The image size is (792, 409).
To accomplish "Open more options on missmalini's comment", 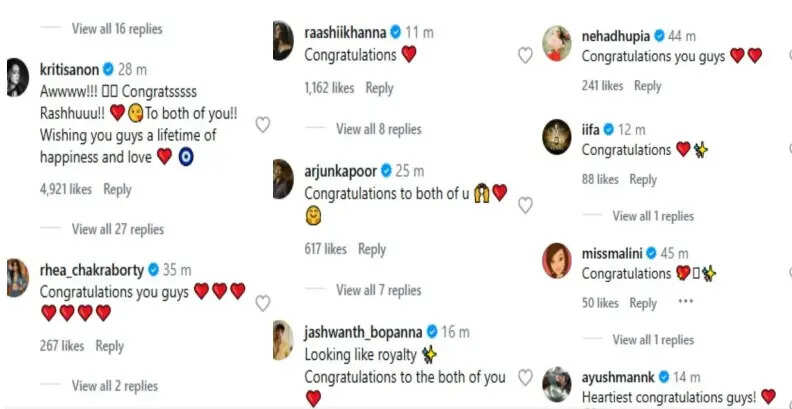I will (x=685, y=302).
